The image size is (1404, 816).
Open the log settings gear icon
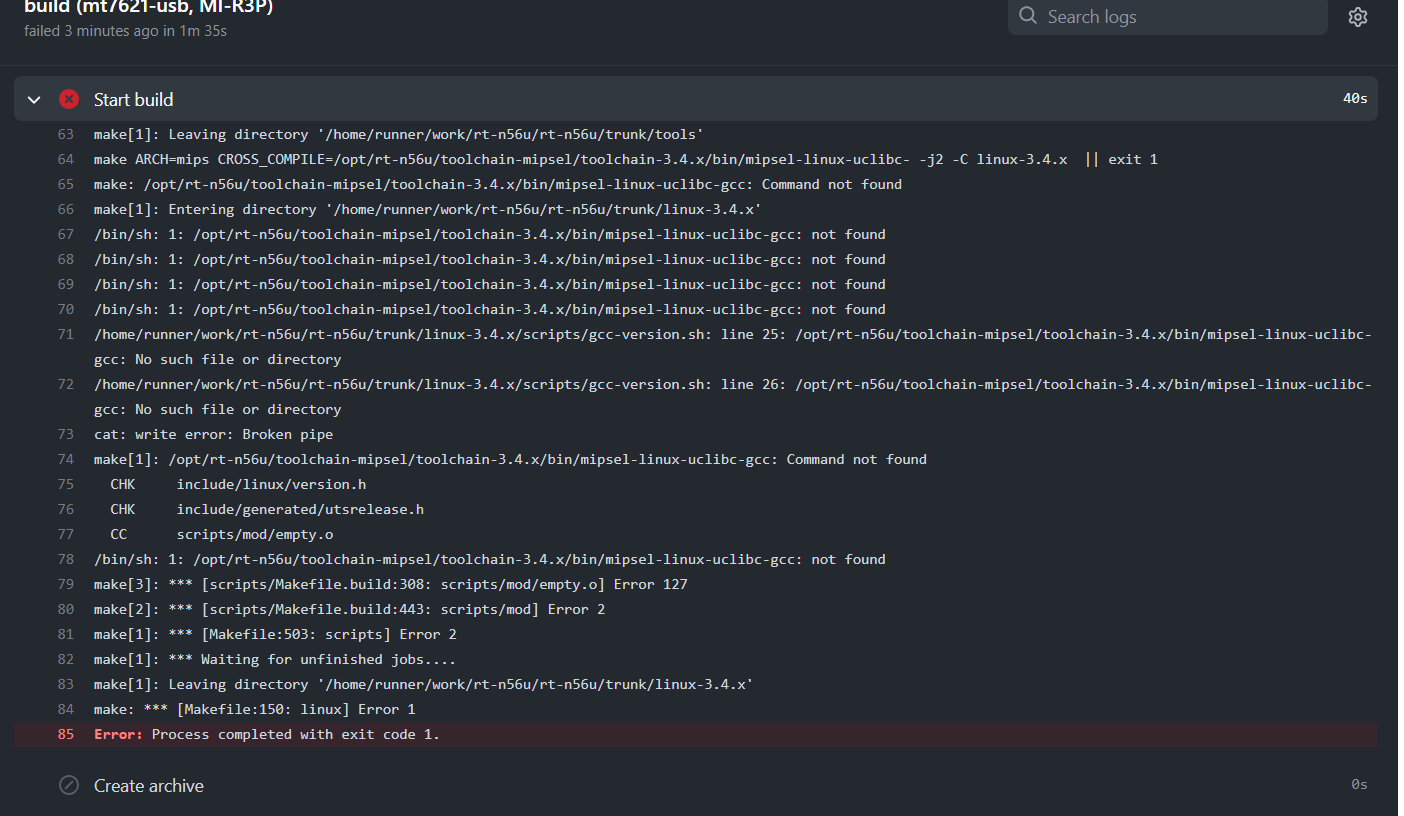[x=1357, y=17]
